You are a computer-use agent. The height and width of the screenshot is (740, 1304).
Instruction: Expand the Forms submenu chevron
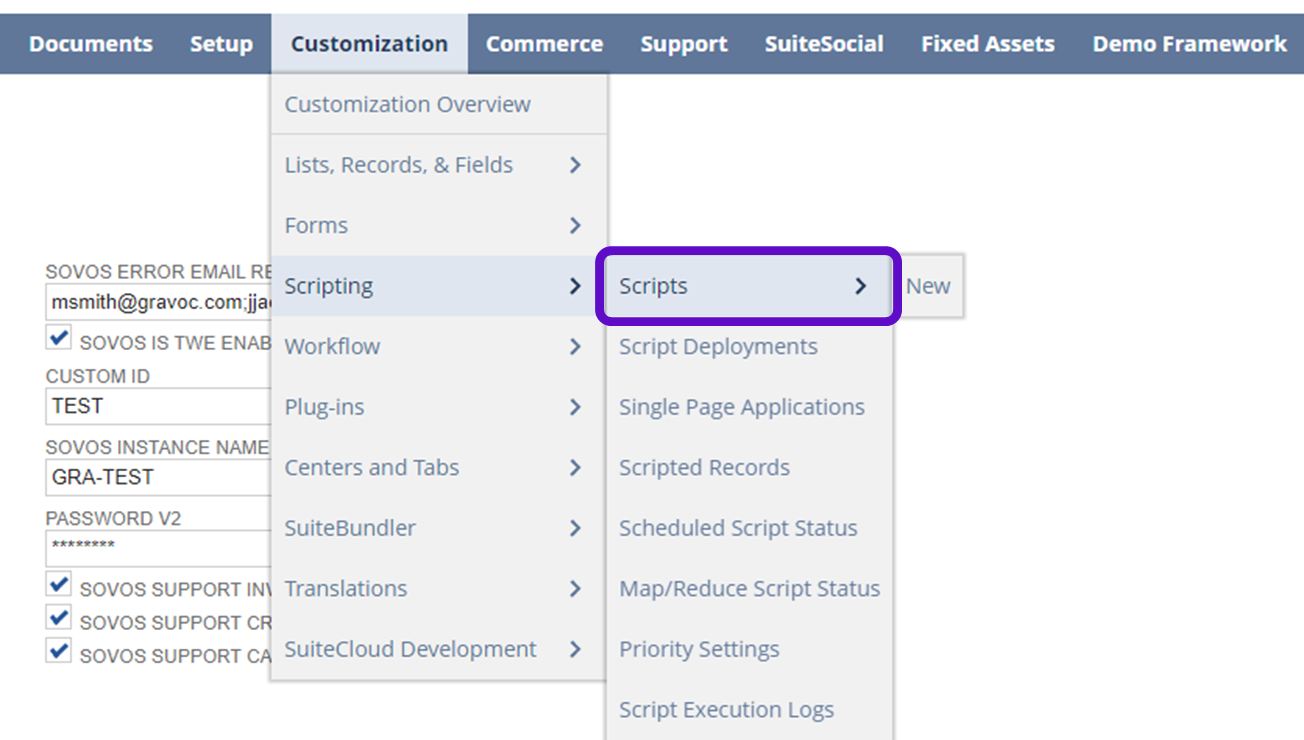575,226
